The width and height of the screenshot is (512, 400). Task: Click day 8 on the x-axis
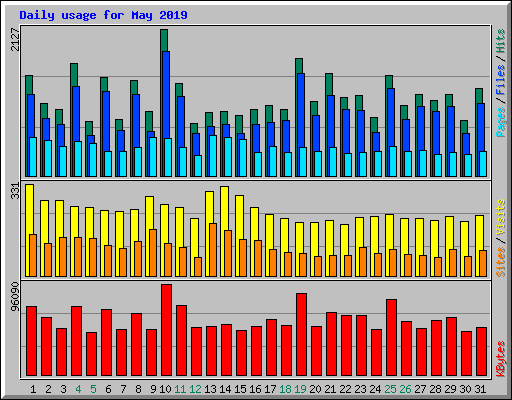pyautogui.click(x=138, y=389)
